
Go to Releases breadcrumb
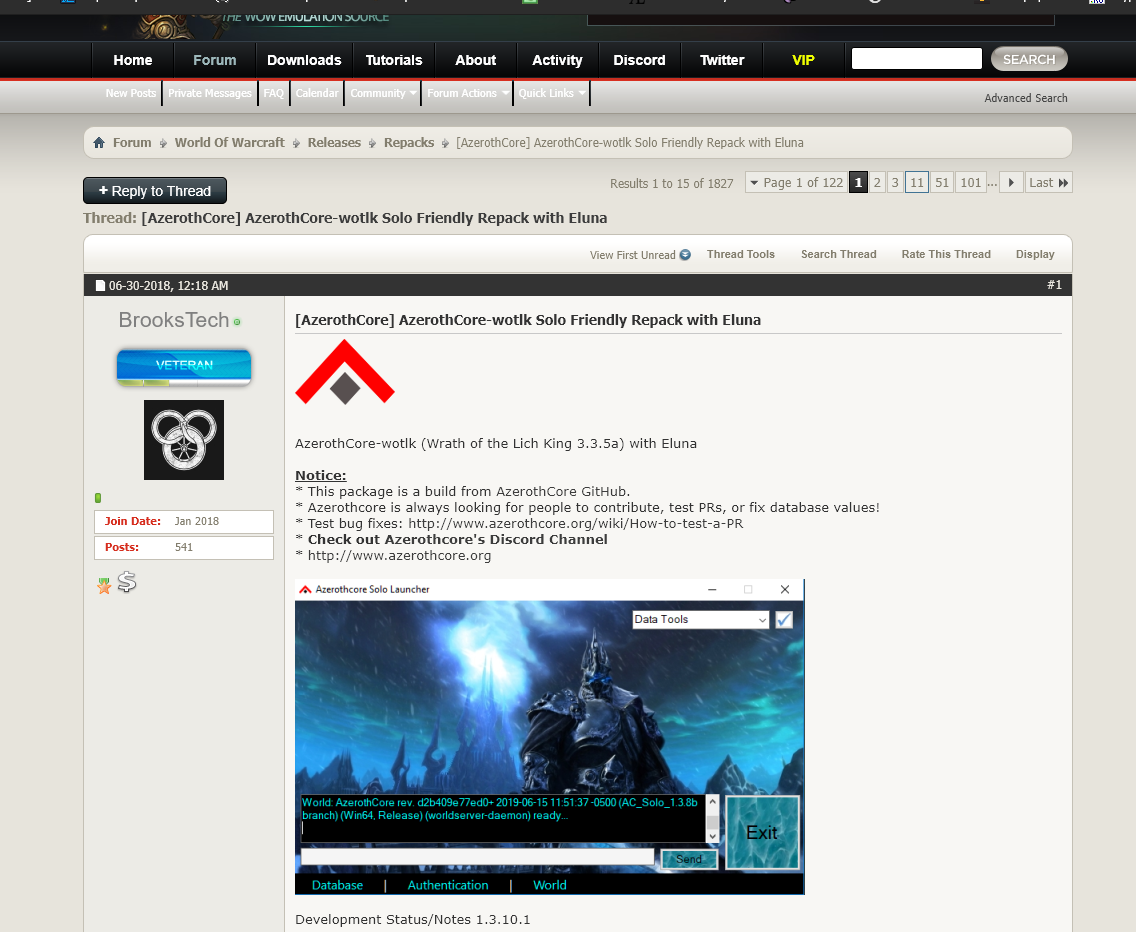[x=334, y=143]
